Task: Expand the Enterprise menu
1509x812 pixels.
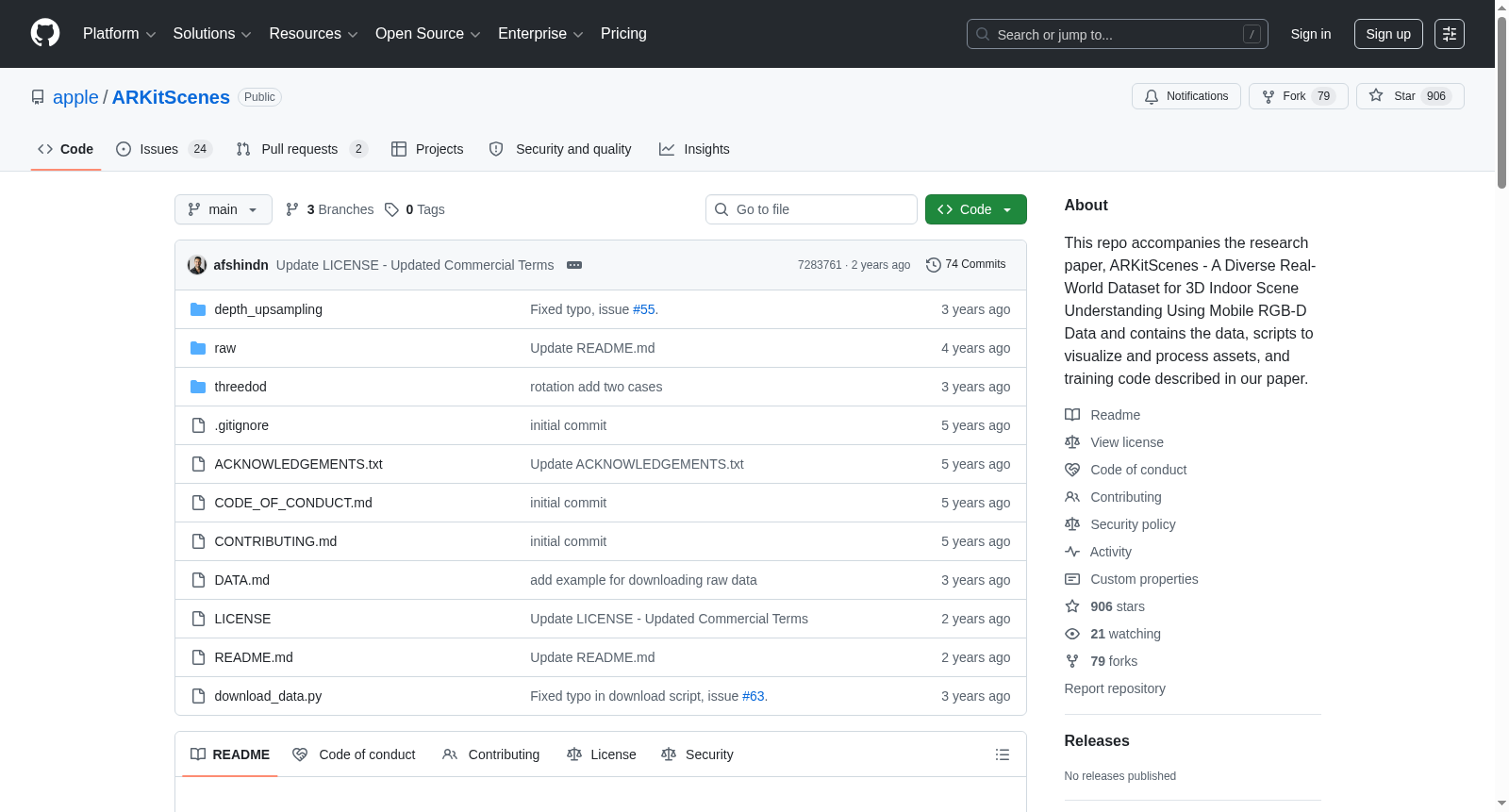Action: click(x=540, y=34)
